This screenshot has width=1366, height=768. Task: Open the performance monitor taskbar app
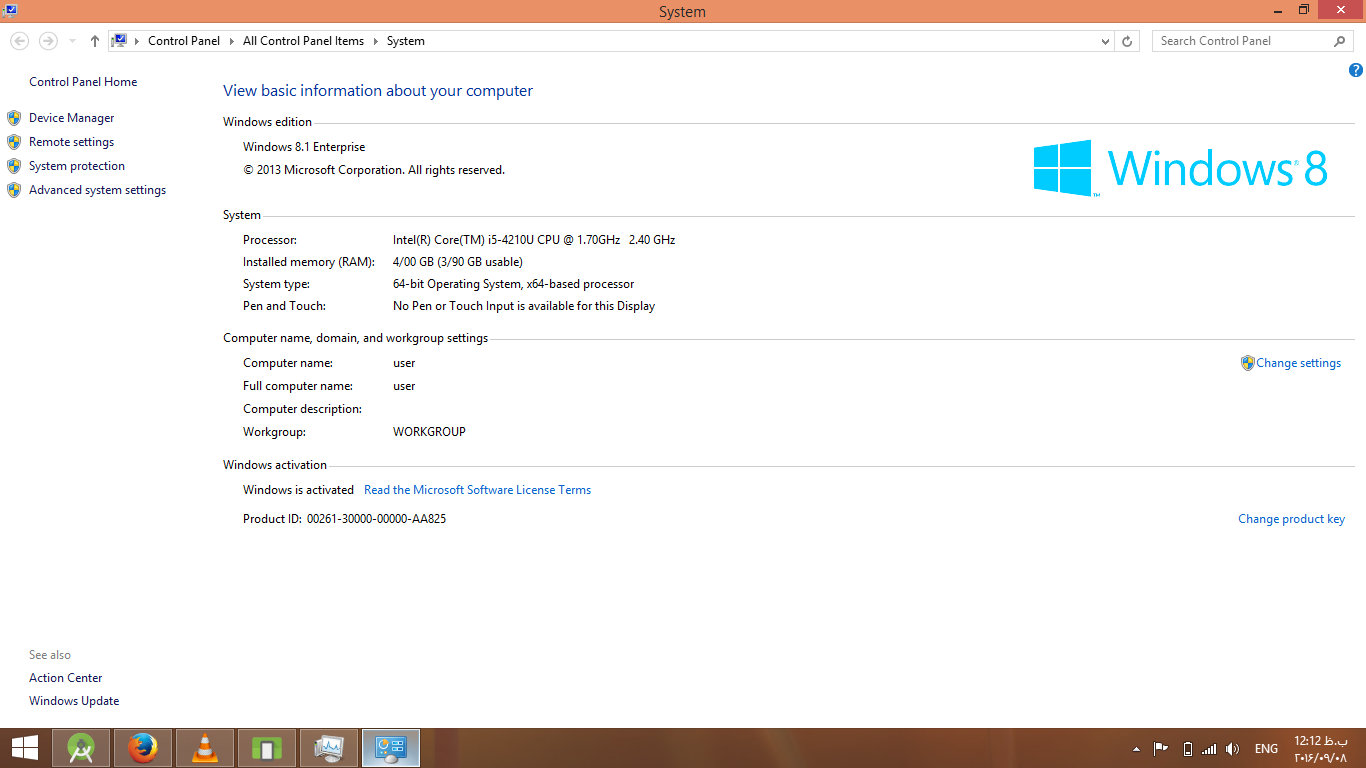[x=329, y=748]
